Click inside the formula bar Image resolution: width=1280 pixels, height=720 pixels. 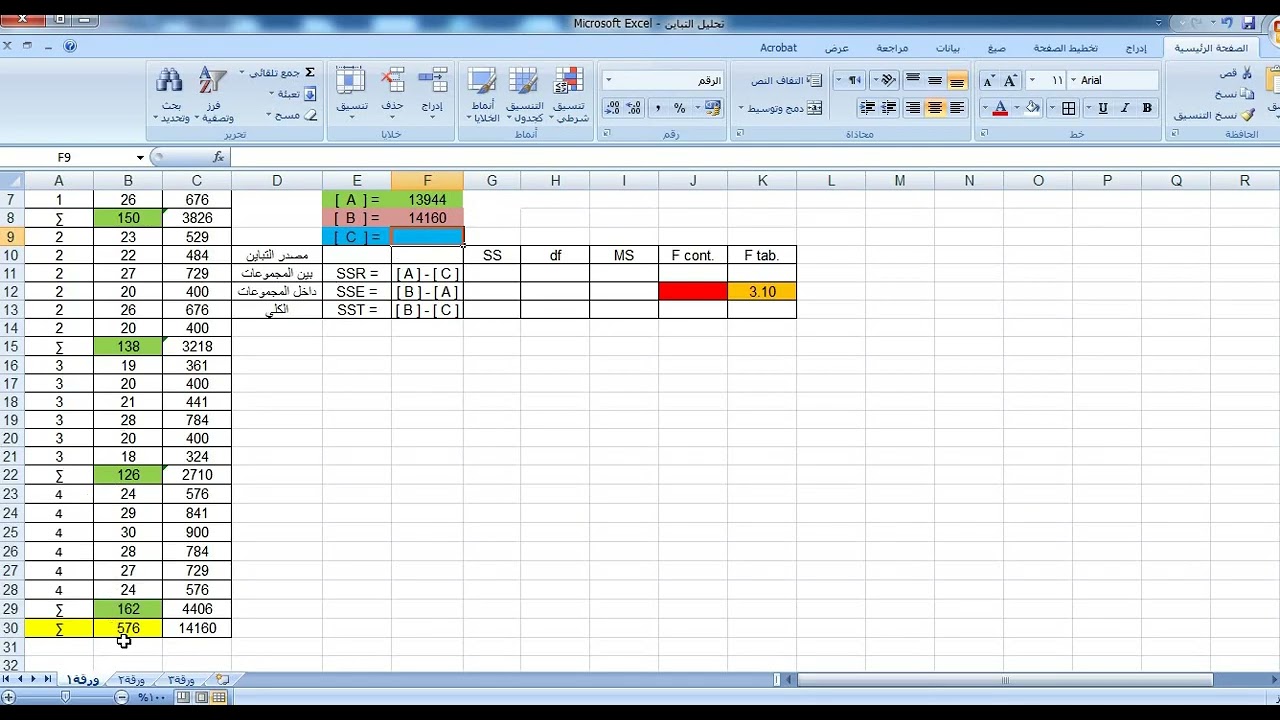pos(755,157)
